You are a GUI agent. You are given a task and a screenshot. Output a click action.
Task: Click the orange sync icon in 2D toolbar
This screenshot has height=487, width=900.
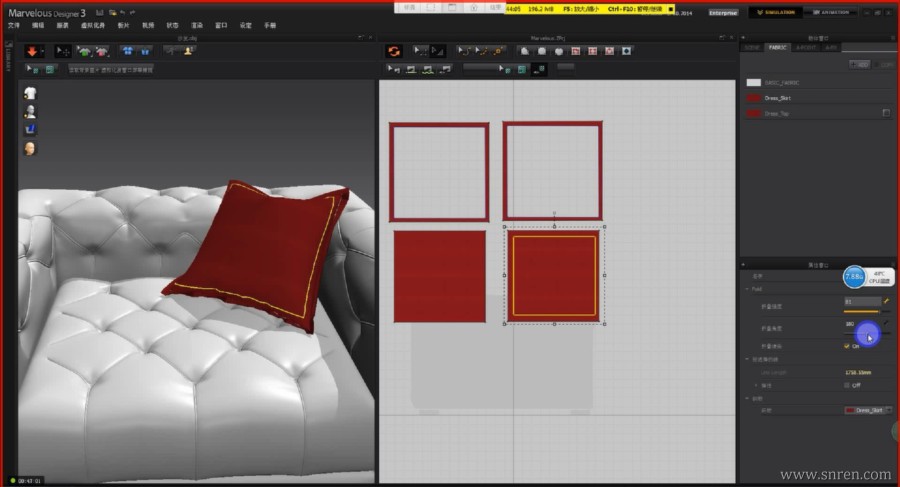coord(393,51)
